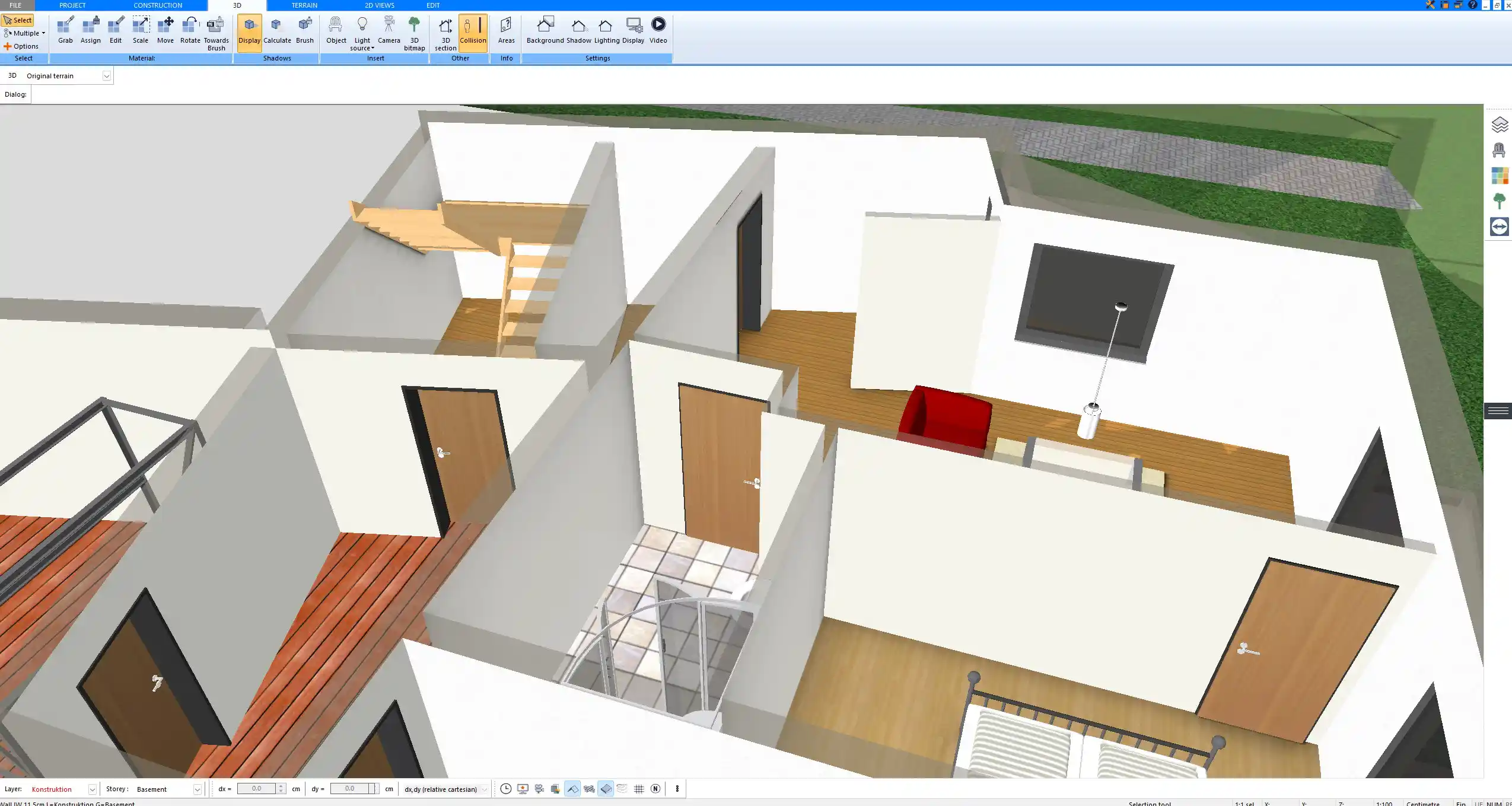Image resolution: width=1512 pixels, height=806 pixels.
Task: Open the Light source dropdown arrow
Action: 373,48
